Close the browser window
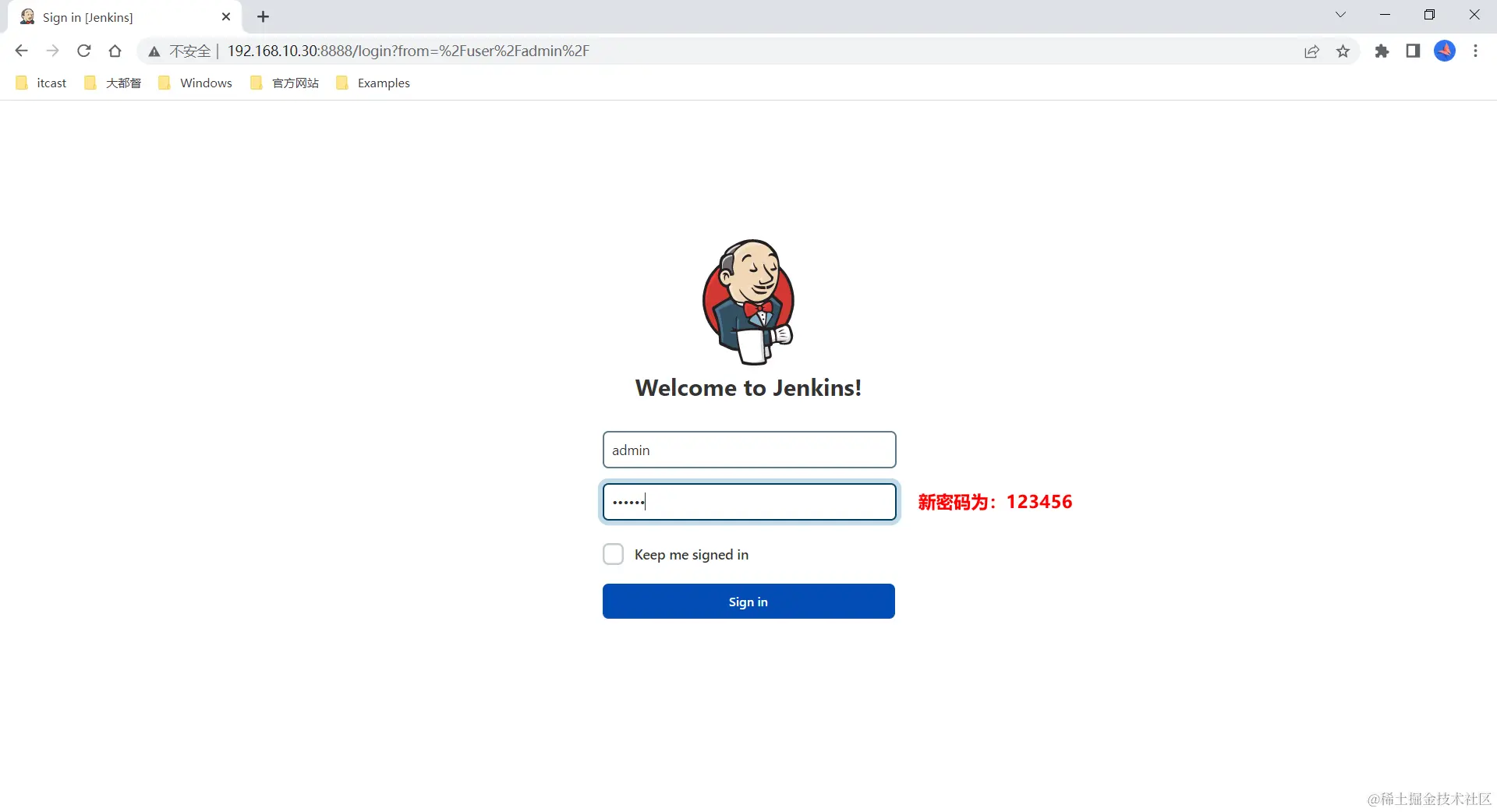The image size is (1497, 812). [x=1474, y=15]
